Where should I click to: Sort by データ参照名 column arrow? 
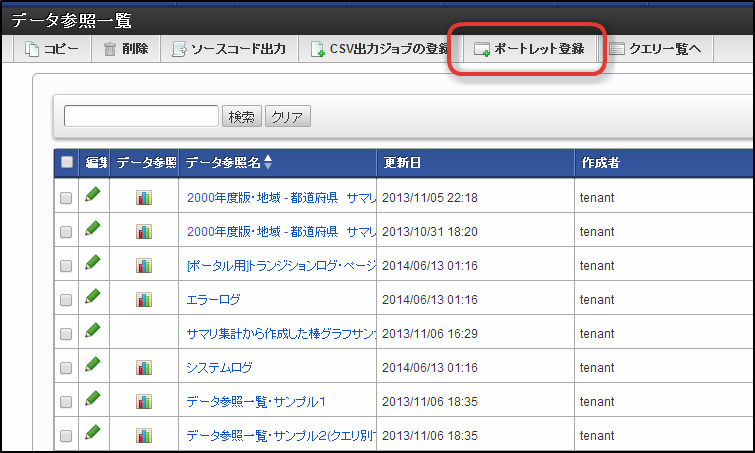tap(267, 162)
